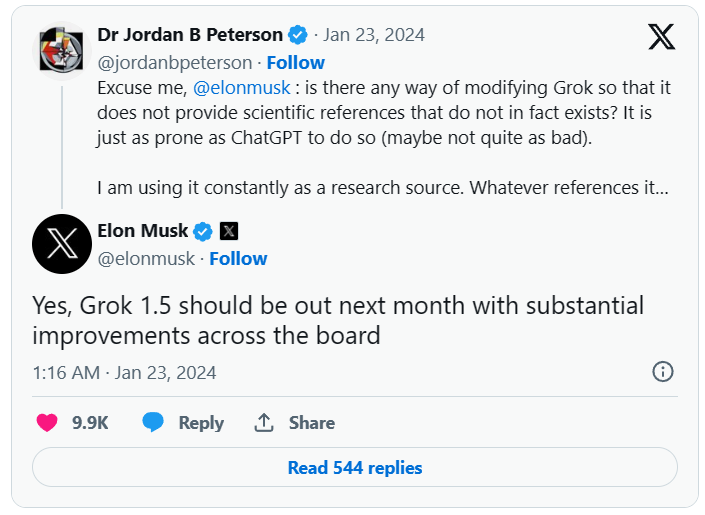
Task: Open Jordan B Peterson's profile avatar
Action: pyautogui.click(x=62, y=51)
